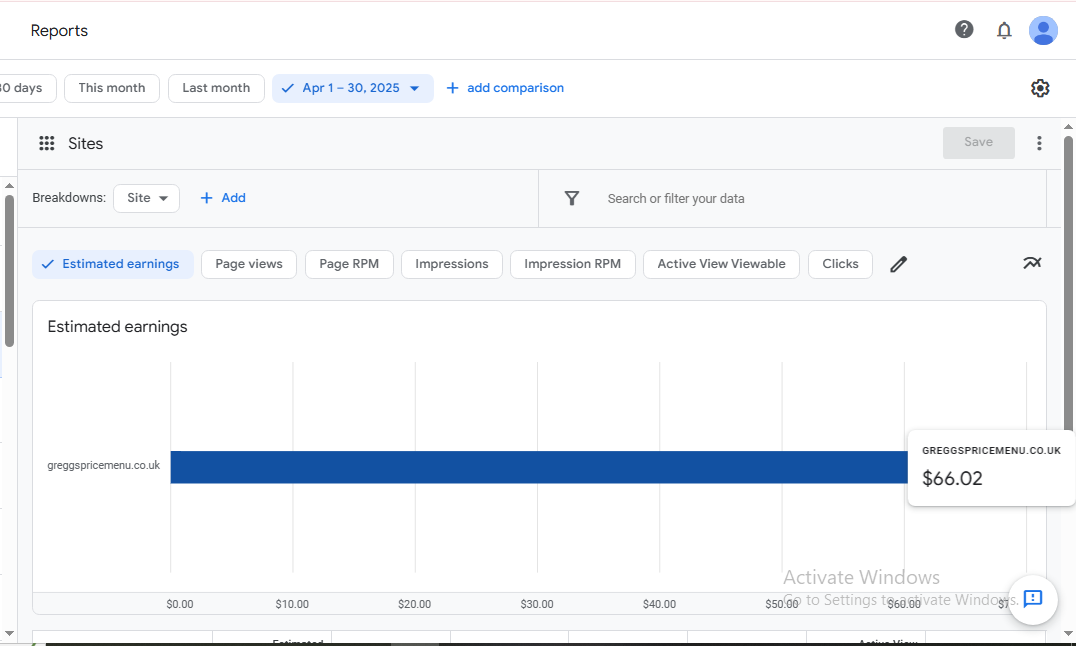Click the $10.00 axis label
Image resolution: width=1076 pixels, height=646 pixels.
[292, 604]
